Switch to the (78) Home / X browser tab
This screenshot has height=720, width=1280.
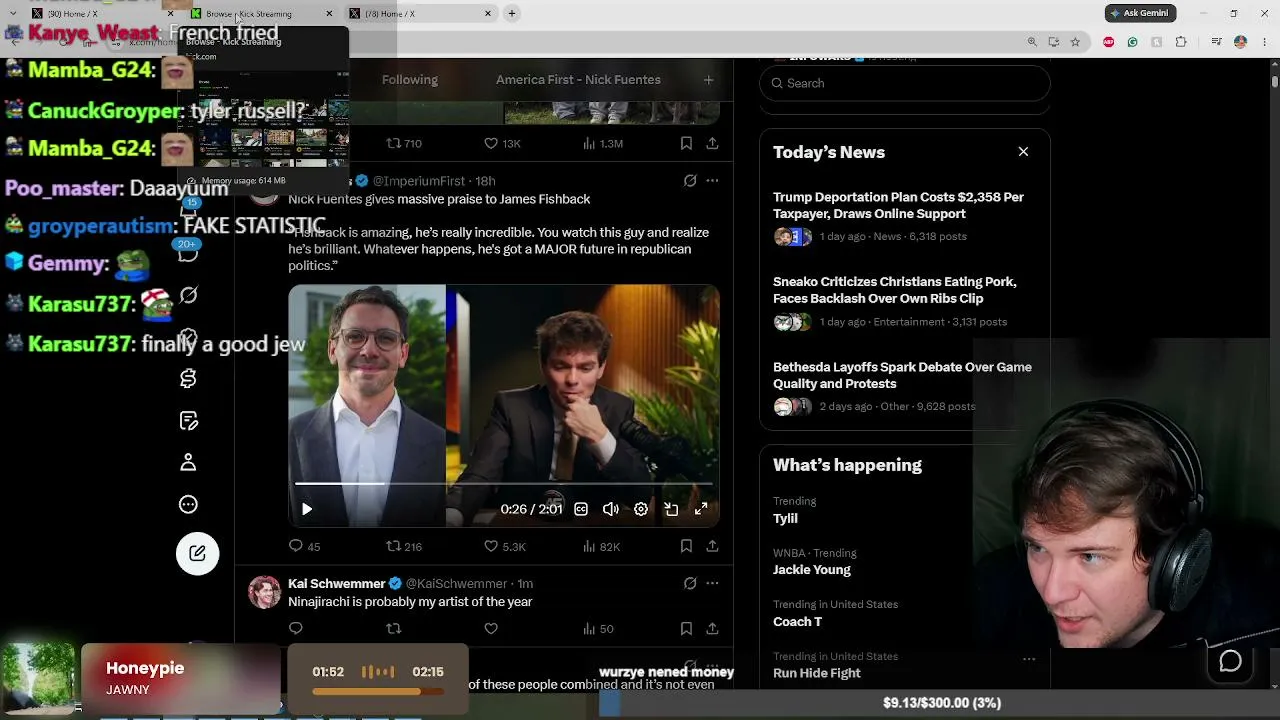click(420, 13)
